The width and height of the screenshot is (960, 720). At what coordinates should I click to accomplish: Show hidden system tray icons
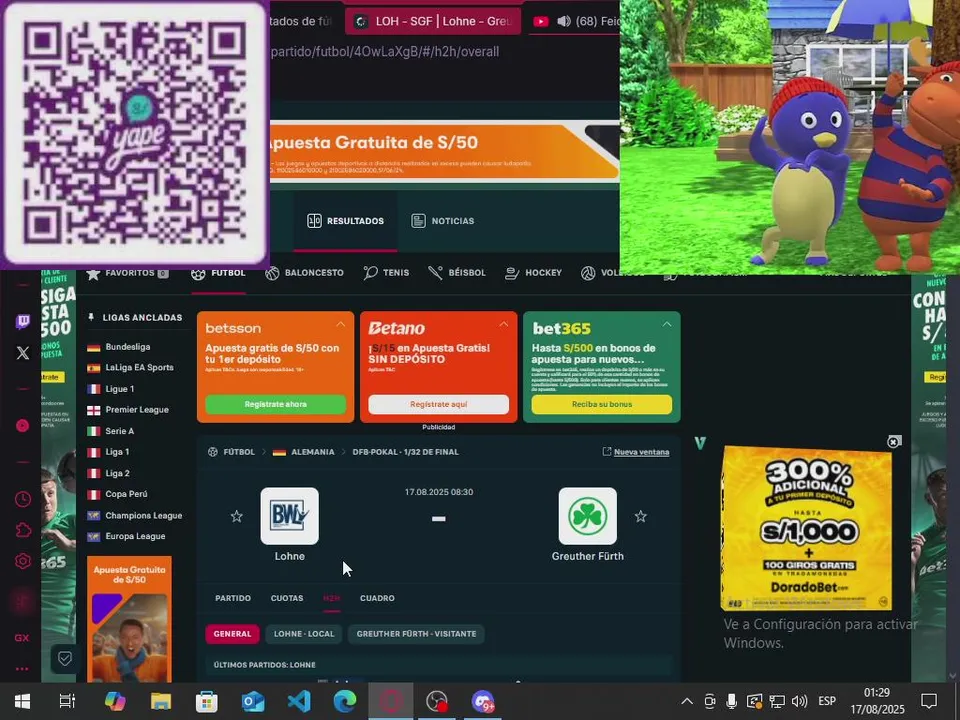(x=687, y=702)
